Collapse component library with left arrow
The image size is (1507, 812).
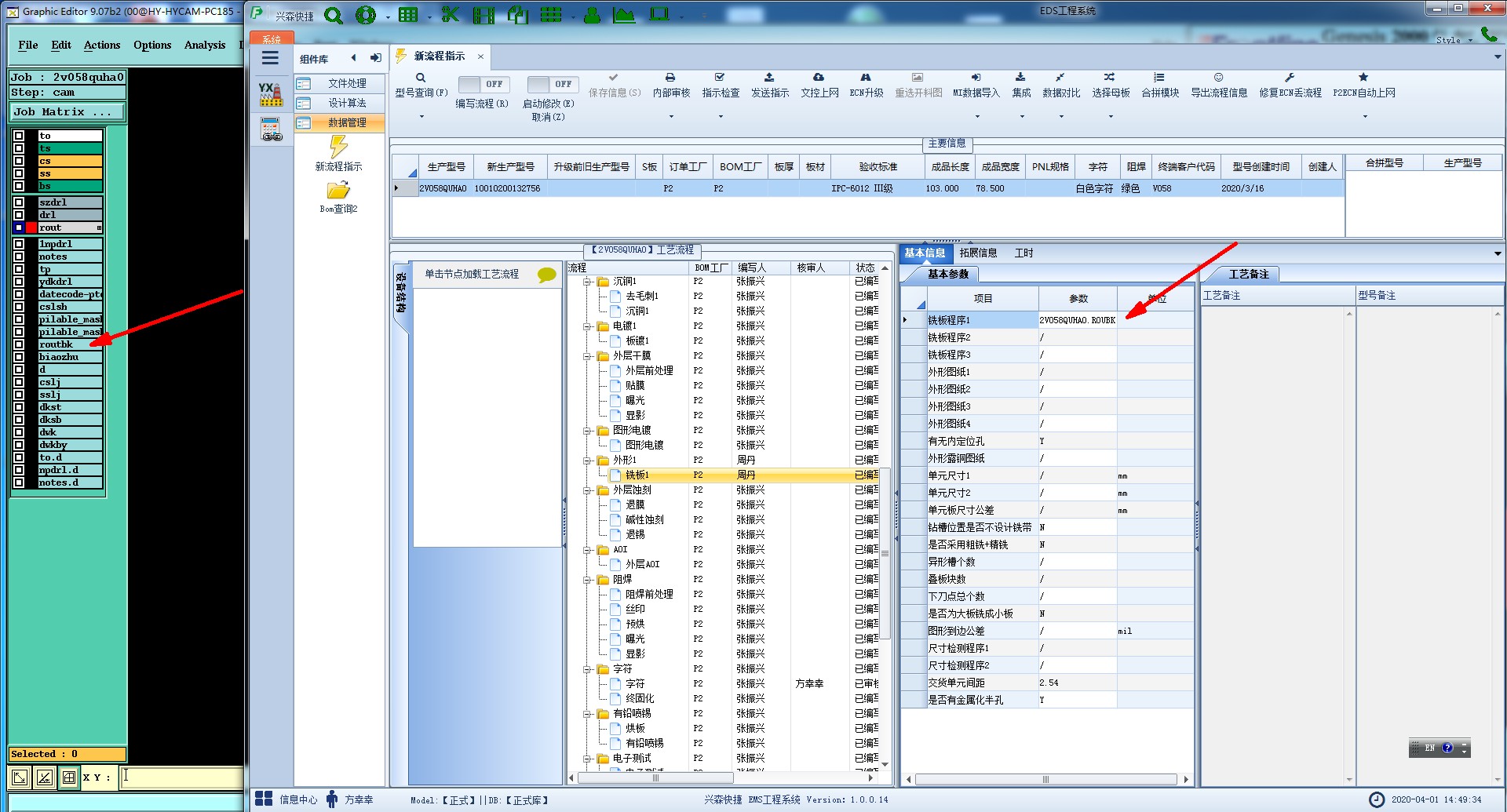click(353, 58)
